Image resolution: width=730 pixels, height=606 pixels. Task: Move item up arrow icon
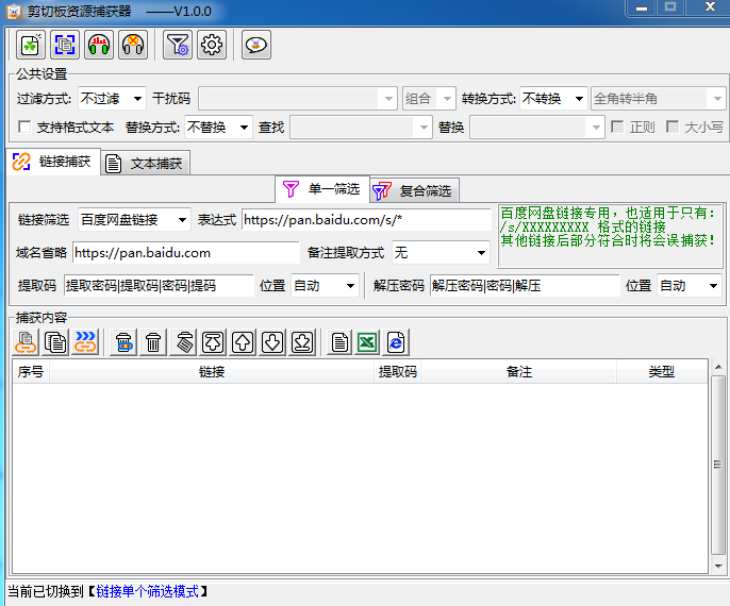click(x=243, y=343)
